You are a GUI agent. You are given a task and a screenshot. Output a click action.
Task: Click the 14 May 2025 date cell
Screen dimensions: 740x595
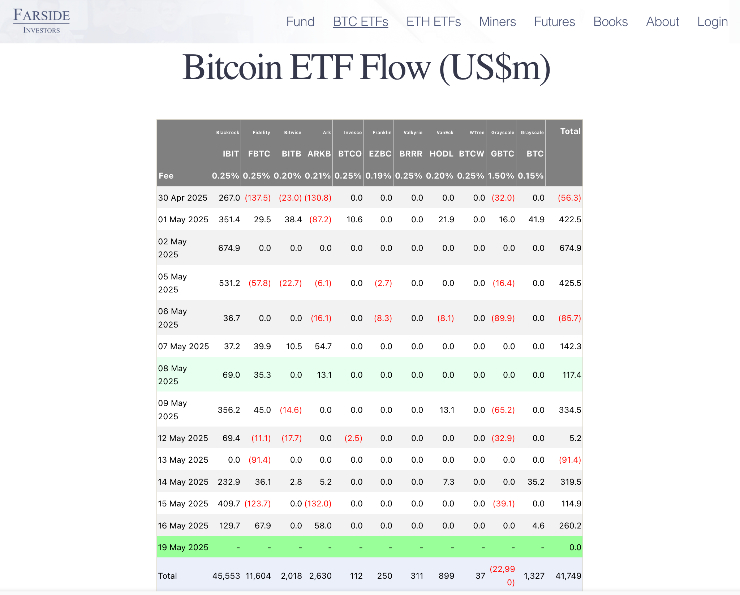pyautogui.click(x=182, y=481)
